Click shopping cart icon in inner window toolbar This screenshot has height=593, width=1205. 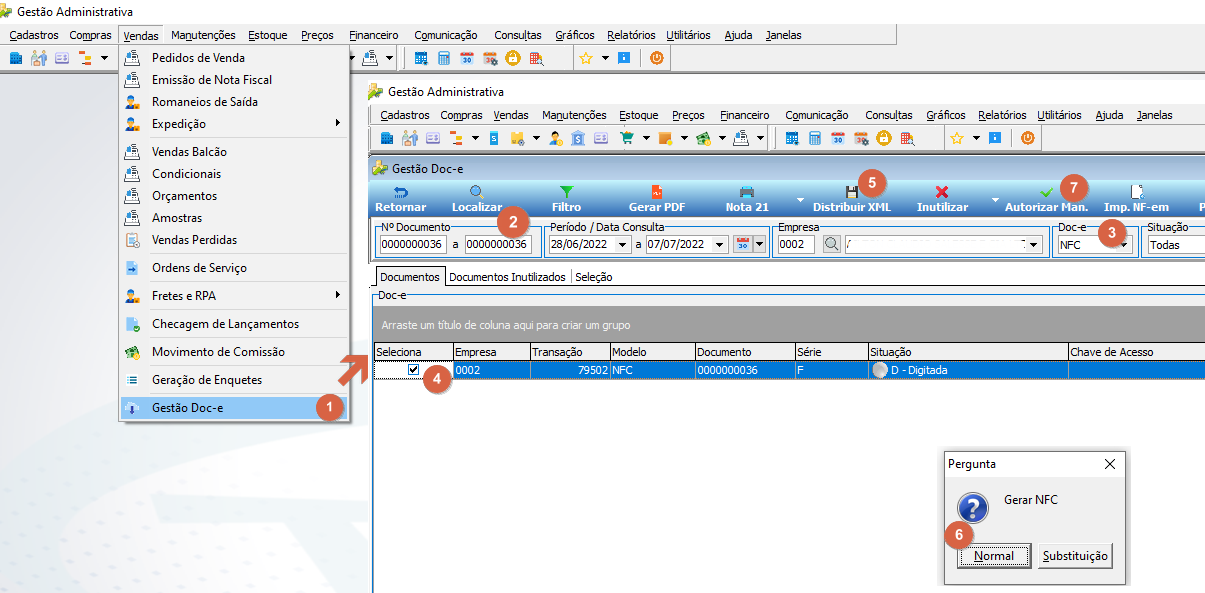pos(628,138)
